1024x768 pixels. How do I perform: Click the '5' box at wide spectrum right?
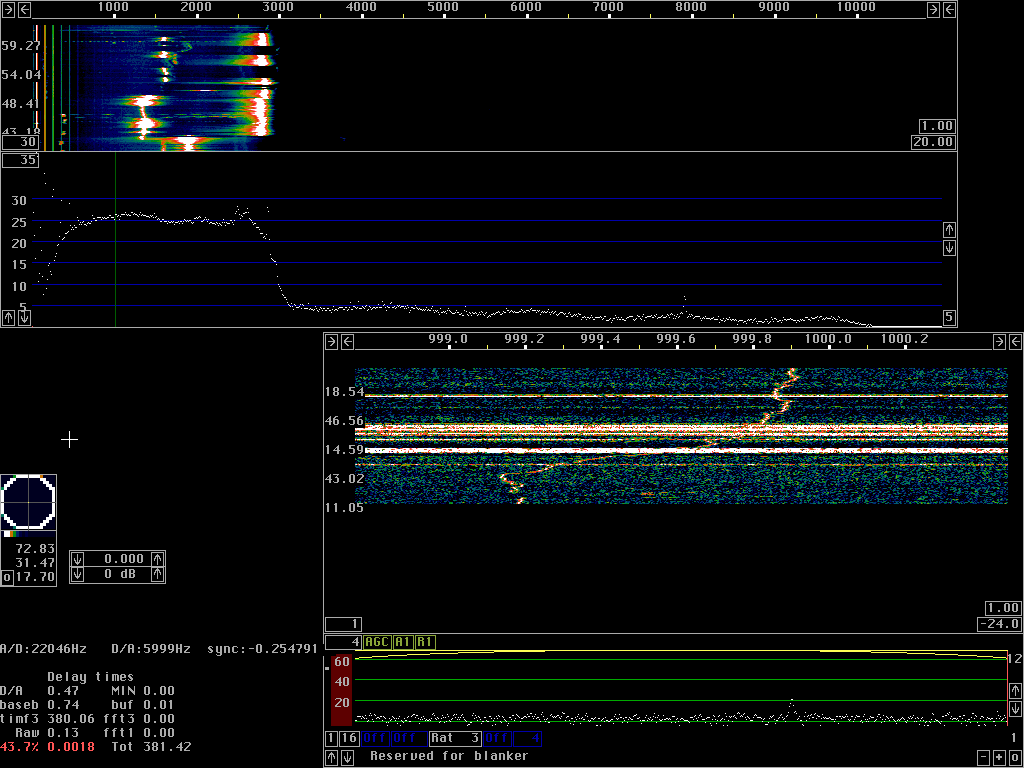[949, 318]
